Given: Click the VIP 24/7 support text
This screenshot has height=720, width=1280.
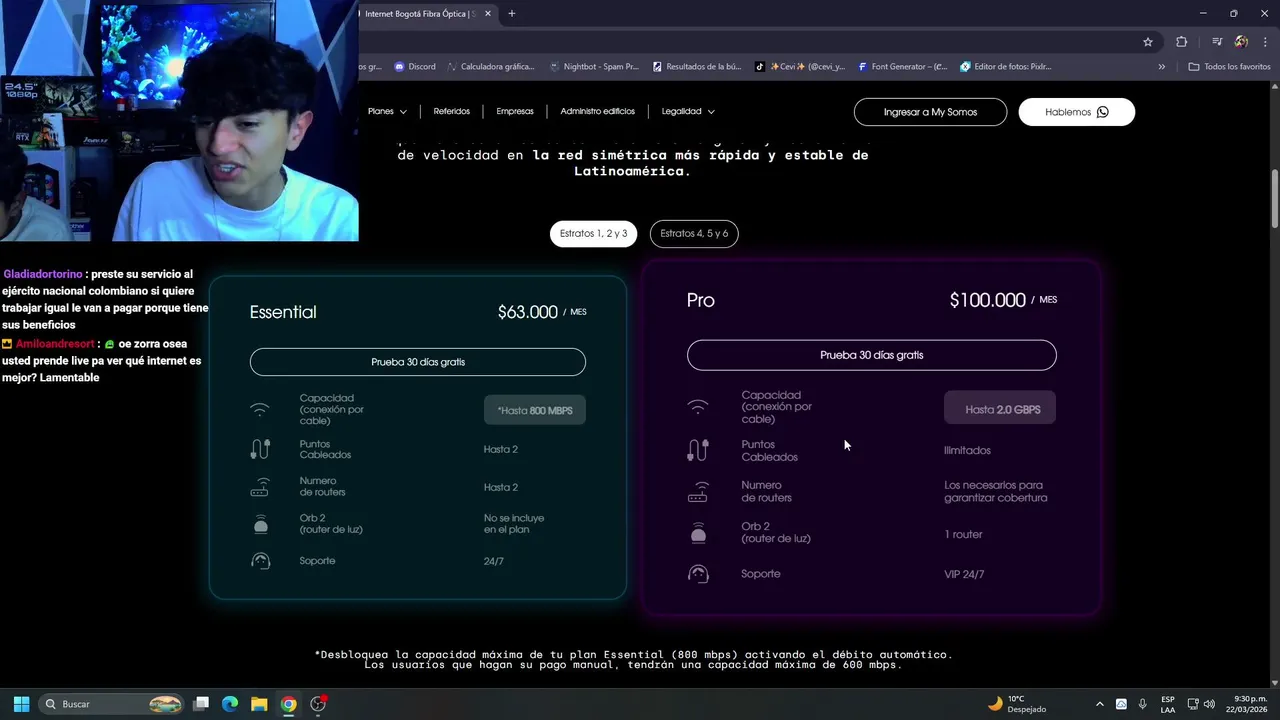Looking at the screenshot, I should click(964, 574).
